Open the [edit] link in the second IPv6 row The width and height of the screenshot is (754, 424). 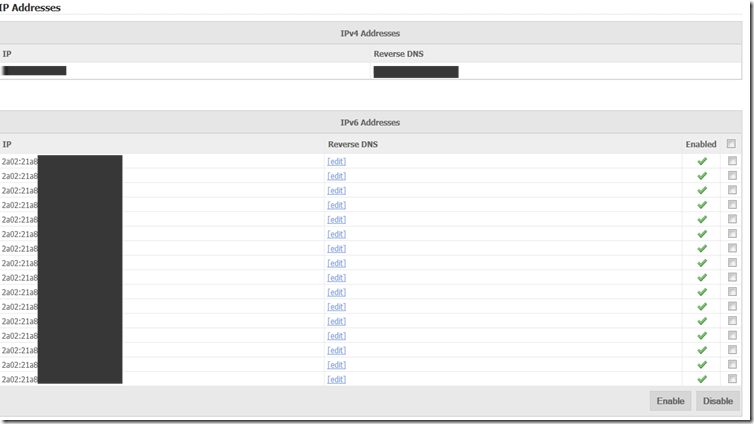tap(337, 176)
